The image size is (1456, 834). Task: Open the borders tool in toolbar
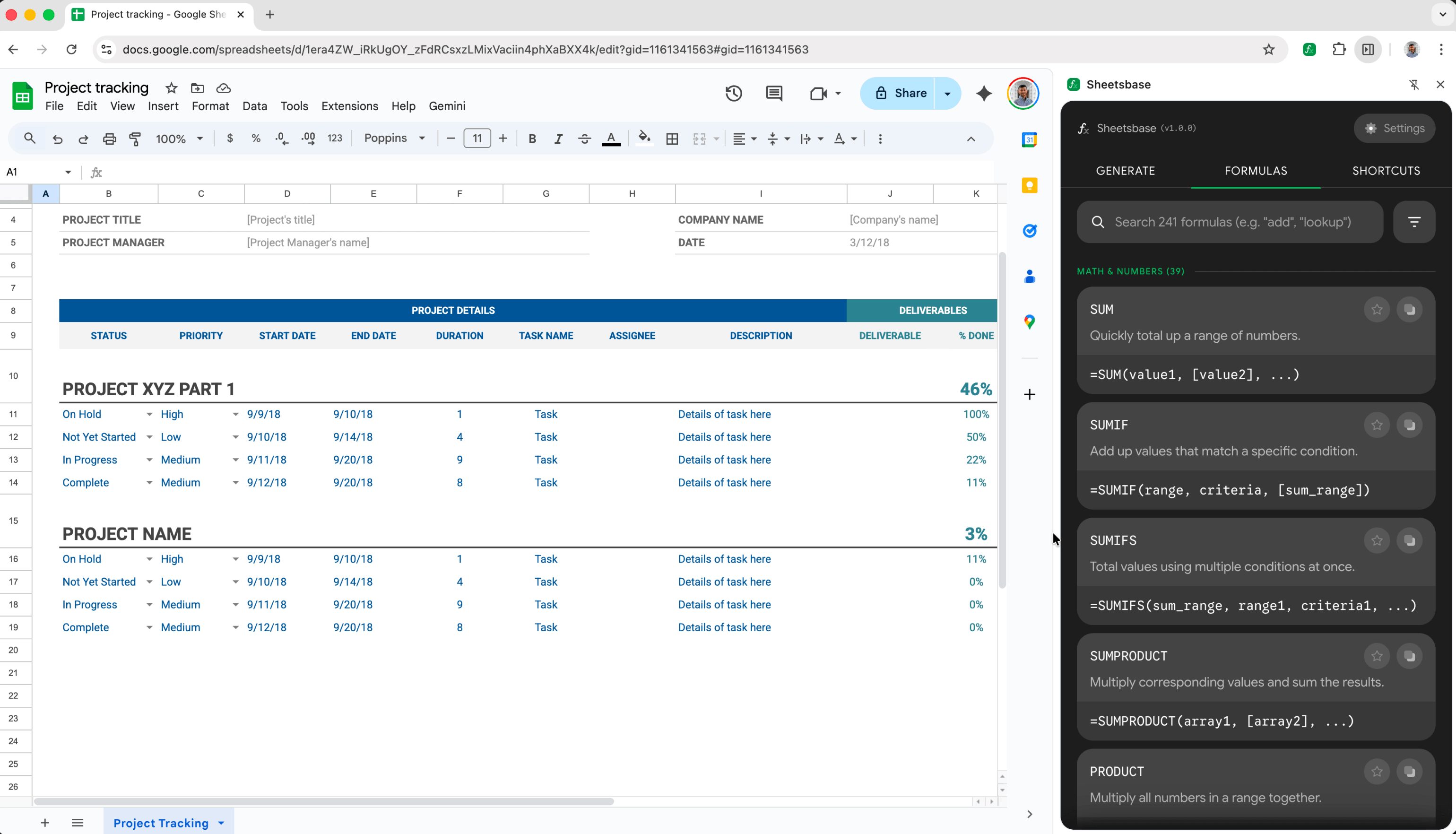[672, 139]
